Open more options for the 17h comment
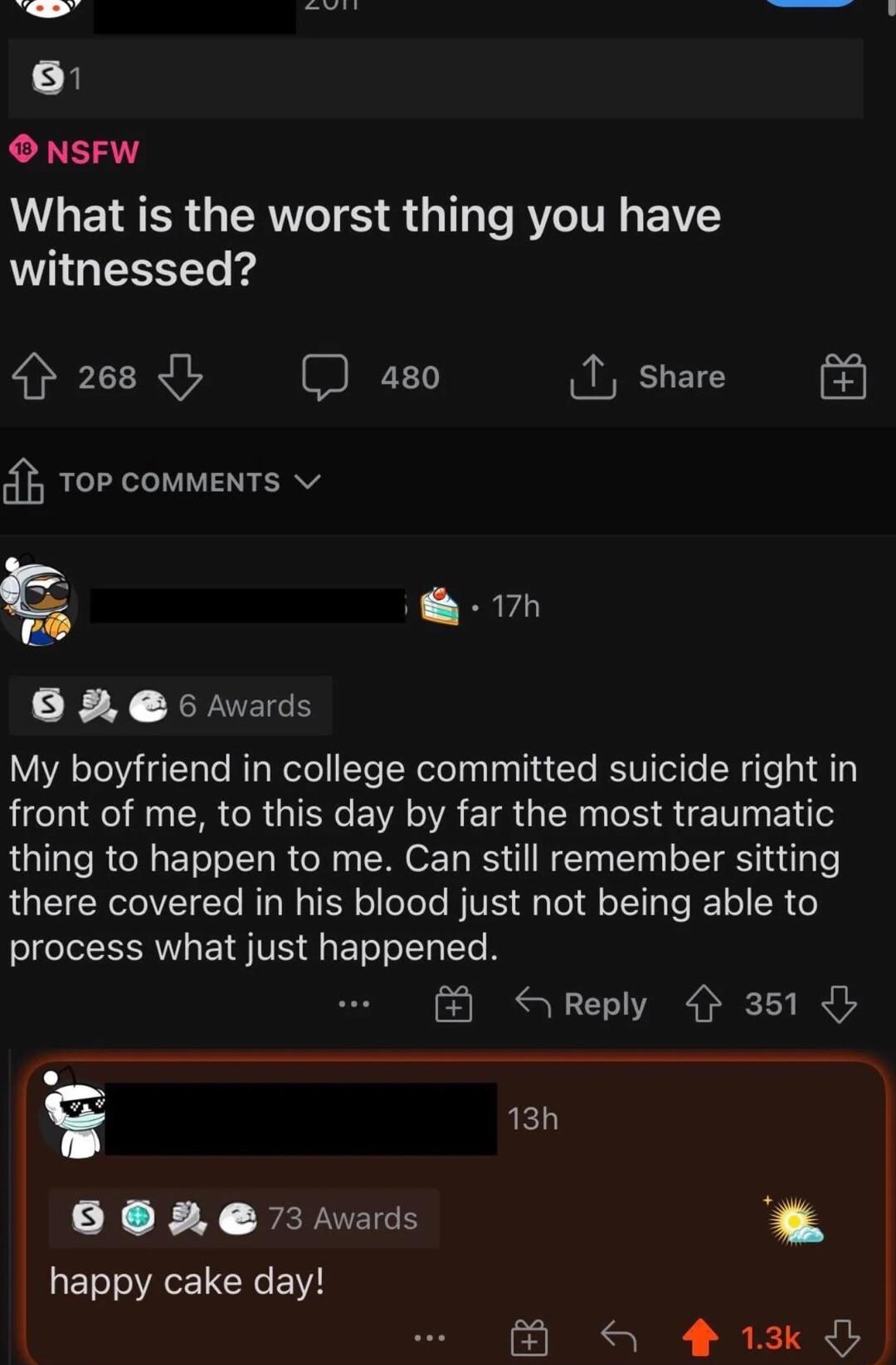Image resolution: width=896 pixels, height=1365 pixels. tap(354, 1004)
